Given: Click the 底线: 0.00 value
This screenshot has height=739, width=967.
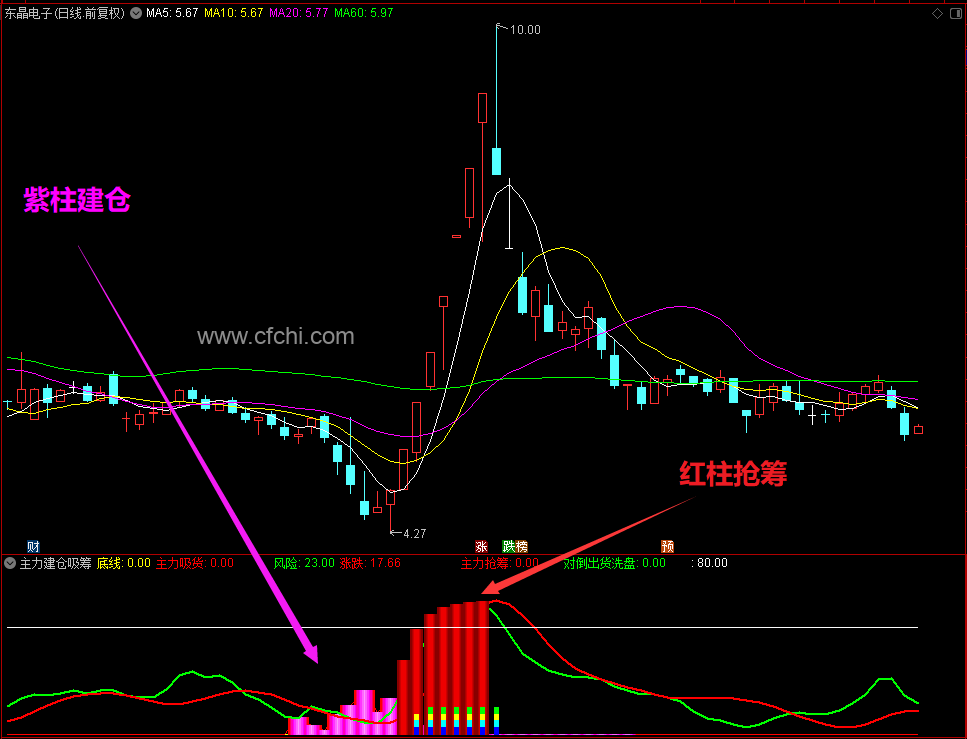Looking at the screenshot, I should (x=123, y=563).
